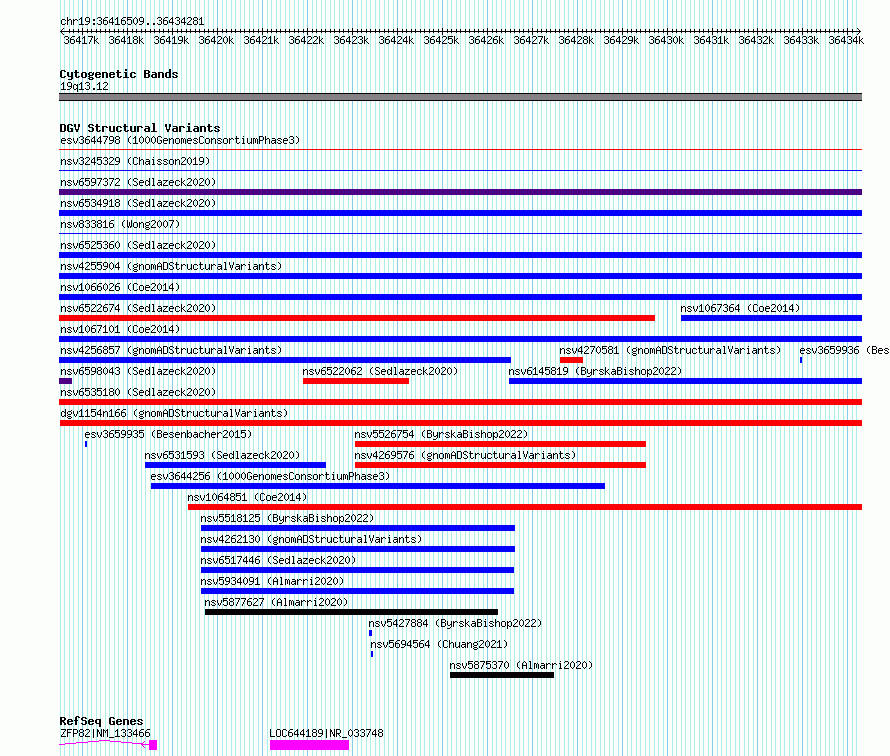Click nsv4262130 (gnomADStructuralVariants) label
The width and height of the screenshot is (890, 756).
coord(311,539)
